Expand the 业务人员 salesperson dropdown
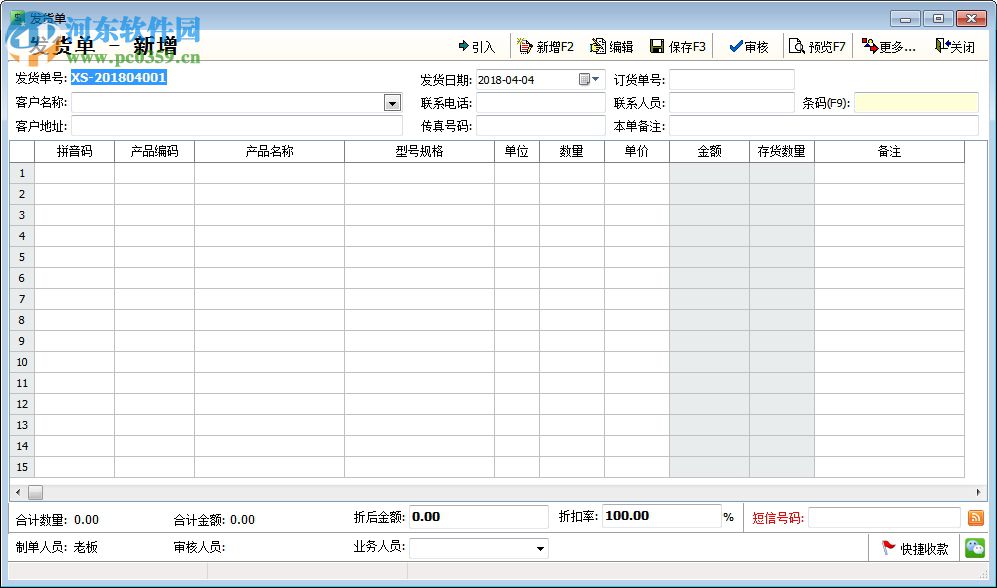Screen dimensions: 997x588 (x=540, y=549)
